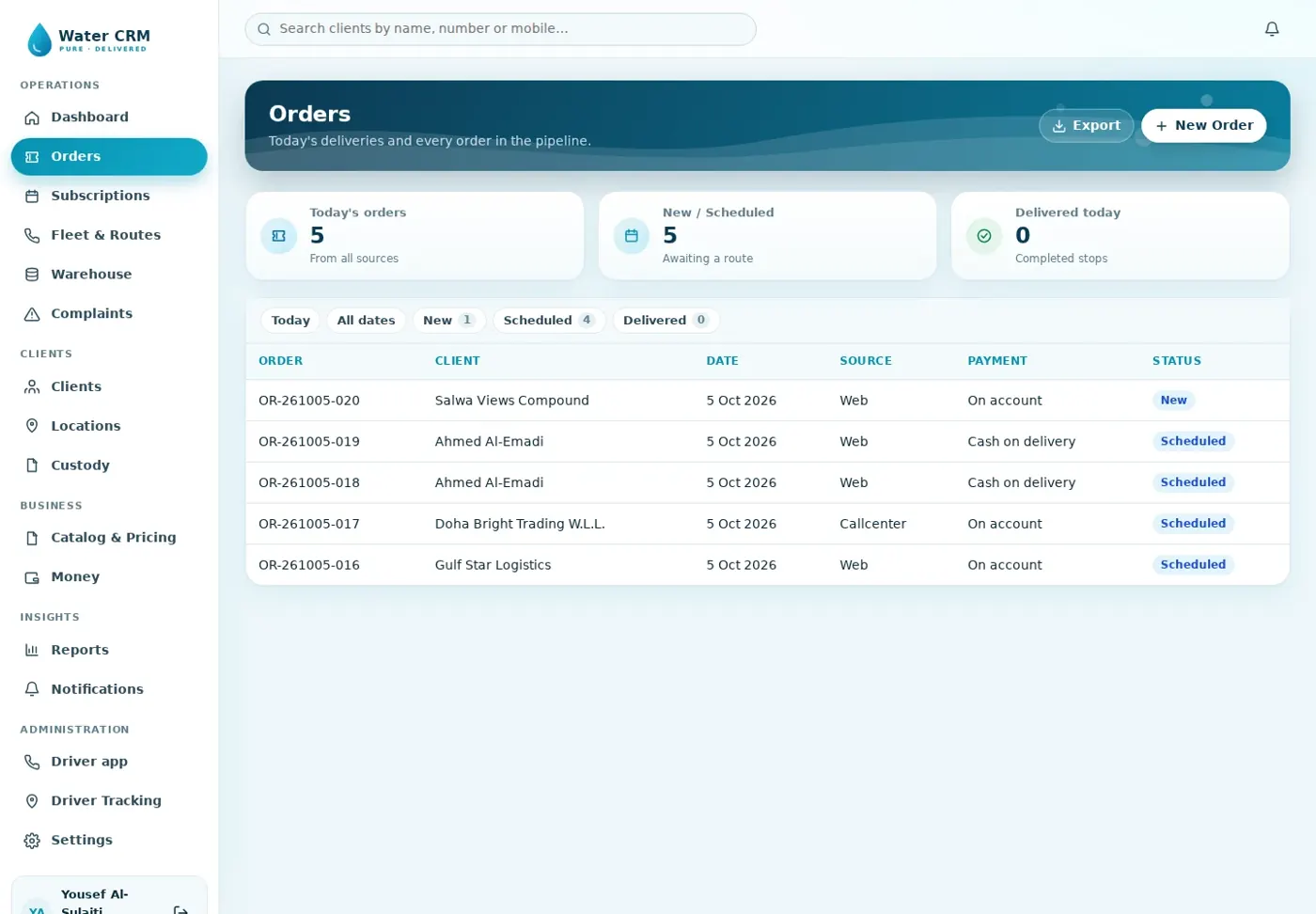Create a New Order

[x=1203, y=125]
